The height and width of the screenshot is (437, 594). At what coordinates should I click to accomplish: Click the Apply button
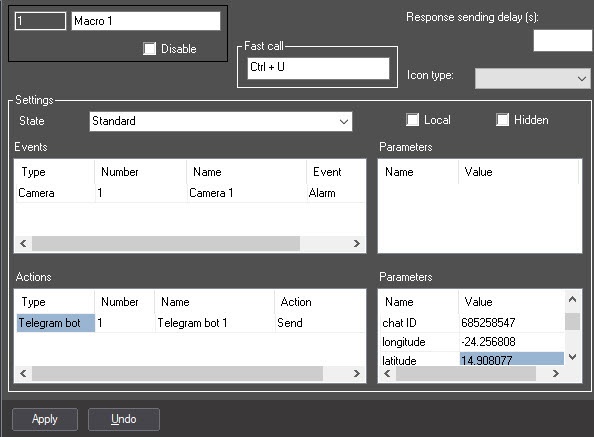coord(45,419)
